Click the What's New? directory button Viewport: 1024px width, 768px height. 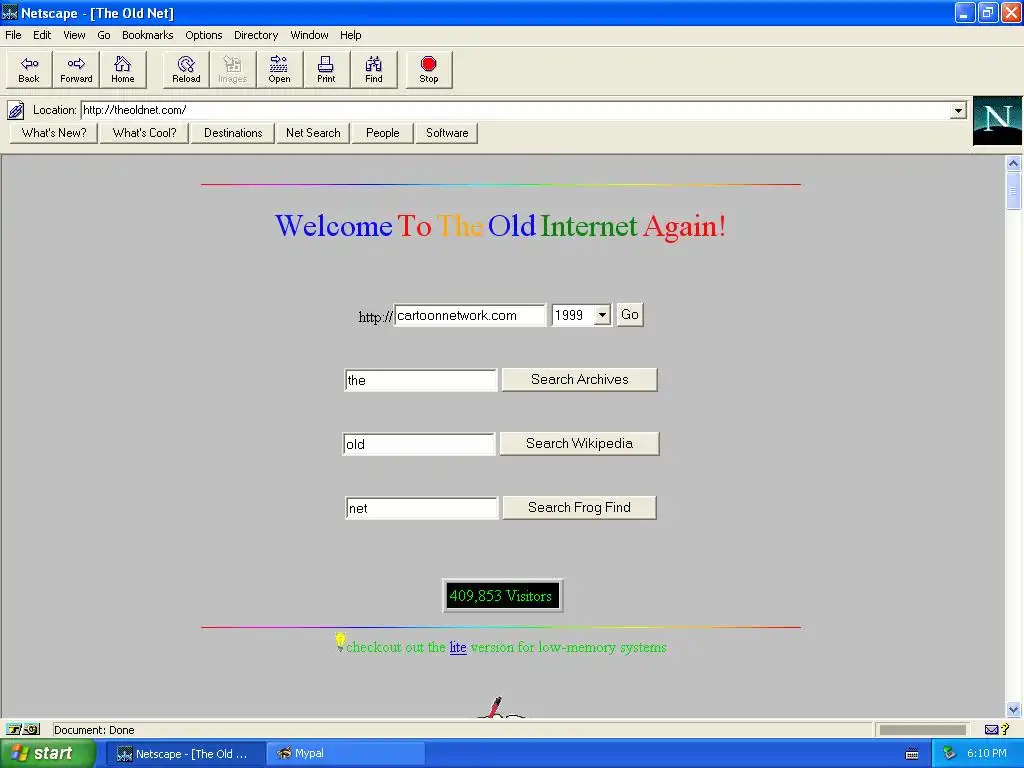54,133
